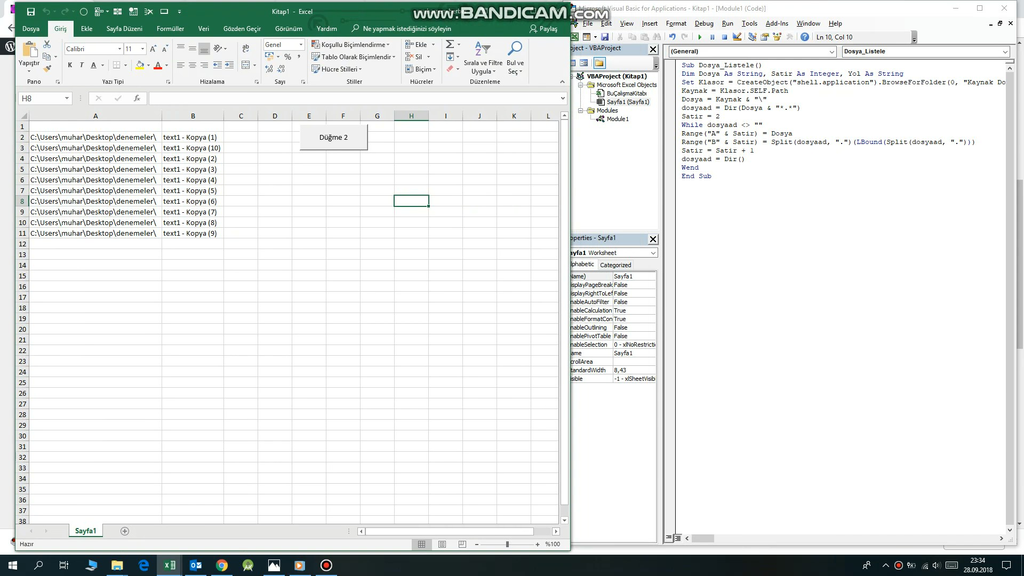The height and width of the screenshot is (576, 1024).
Task: Increase indent icon in Hizalama group
Action: pos(229,65)
